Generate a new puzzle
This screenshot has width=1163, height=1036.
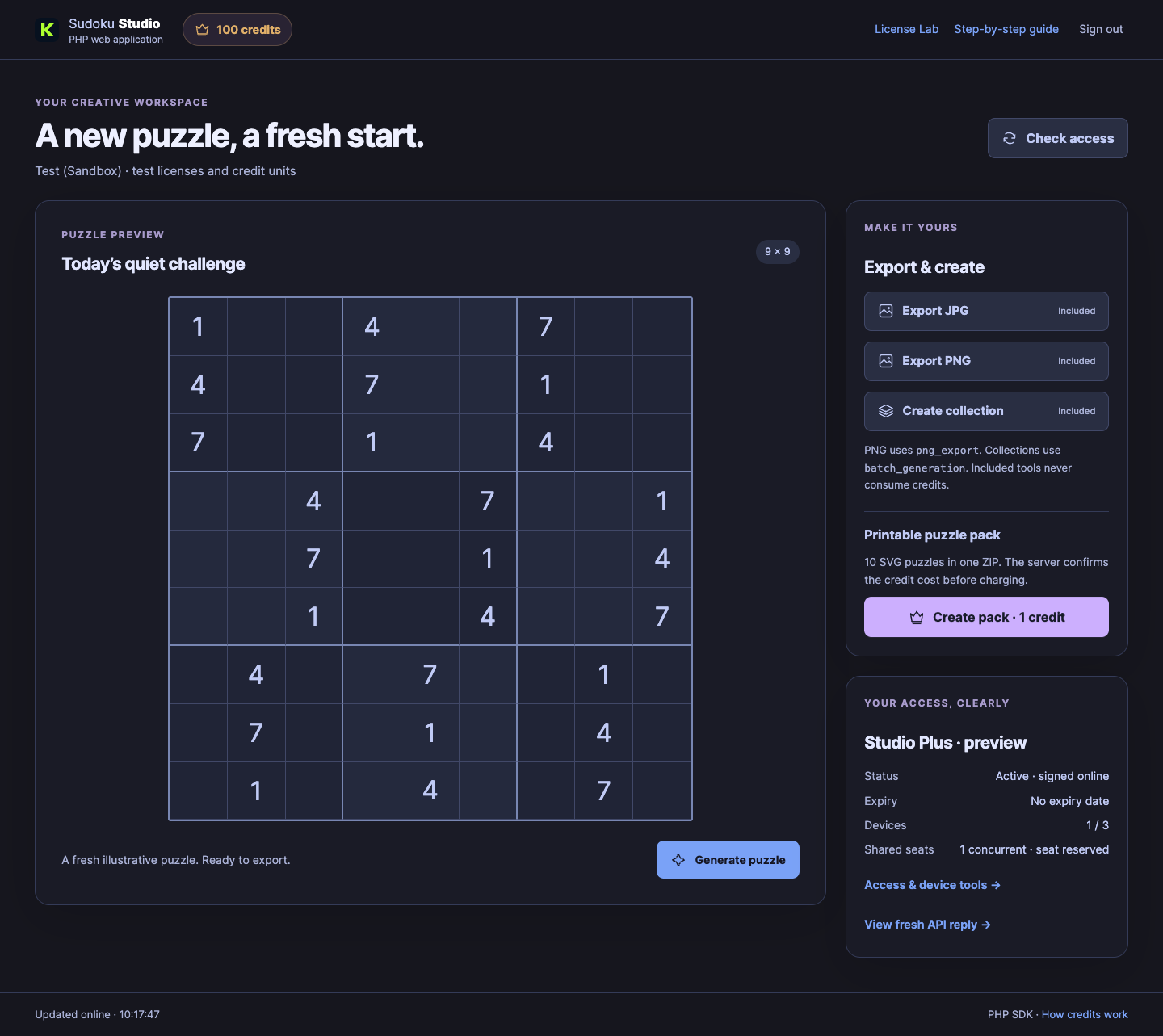point(728,860)
